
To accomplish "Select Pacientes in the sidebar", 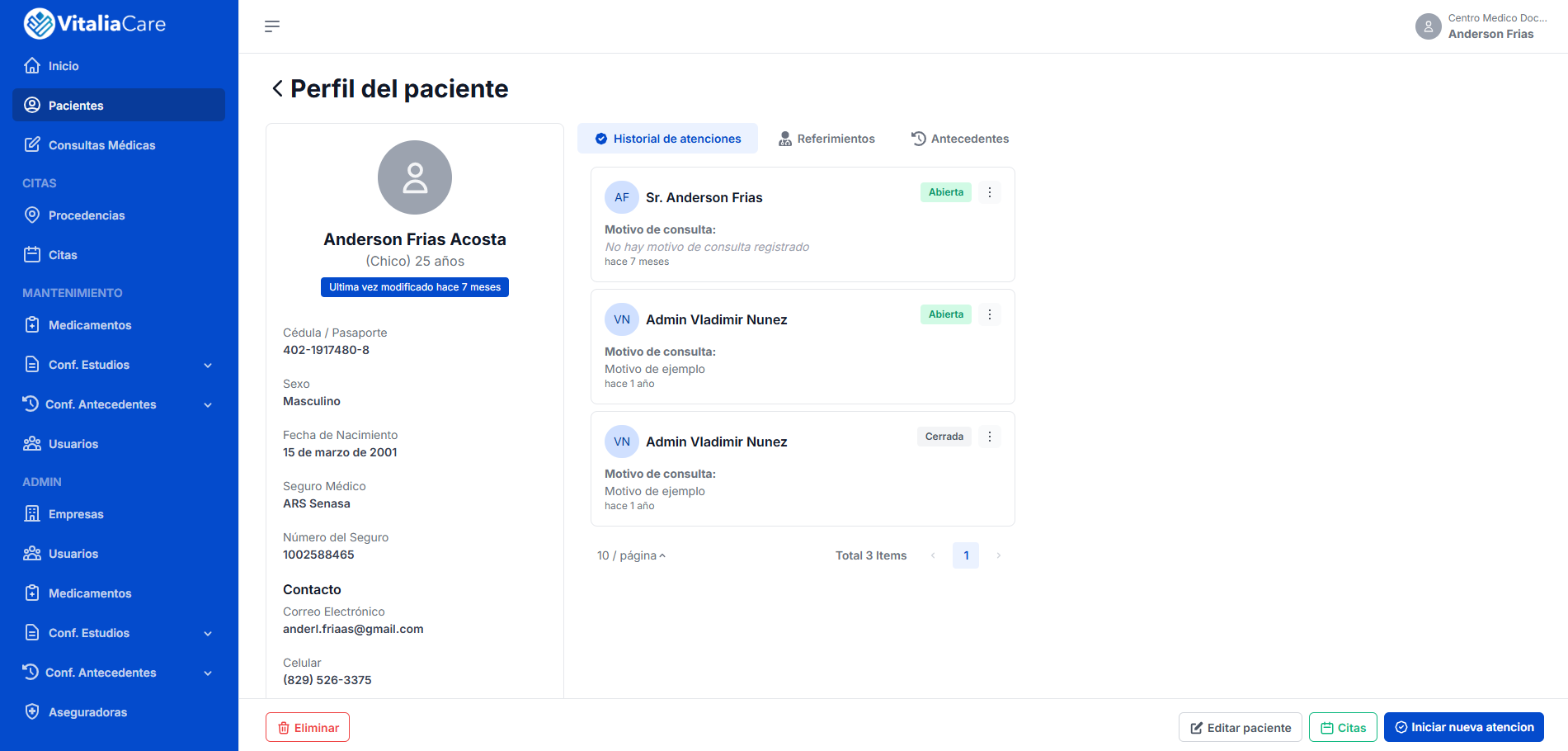I will click(x=119, y=105).
